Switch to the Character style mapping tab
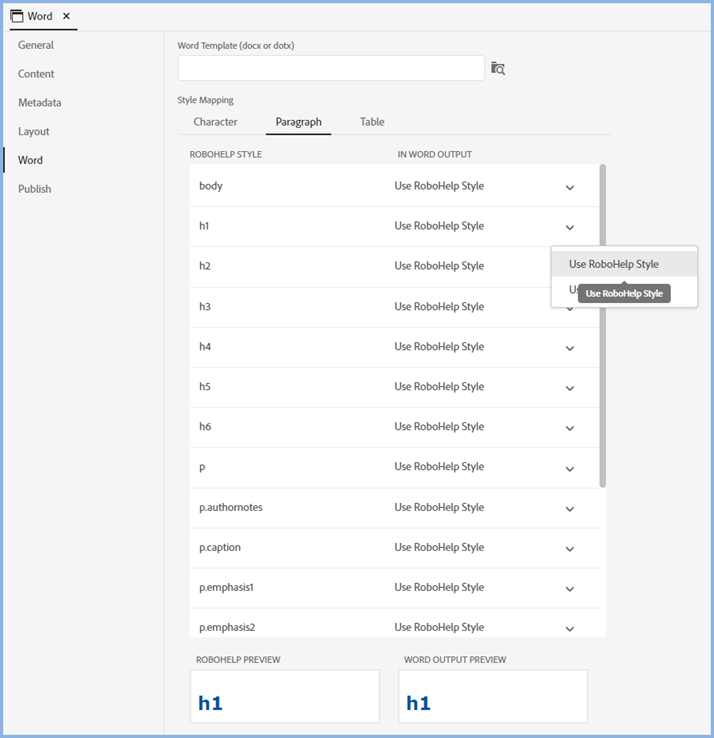The height and width of the screenshot is (738, 714). 215,122
